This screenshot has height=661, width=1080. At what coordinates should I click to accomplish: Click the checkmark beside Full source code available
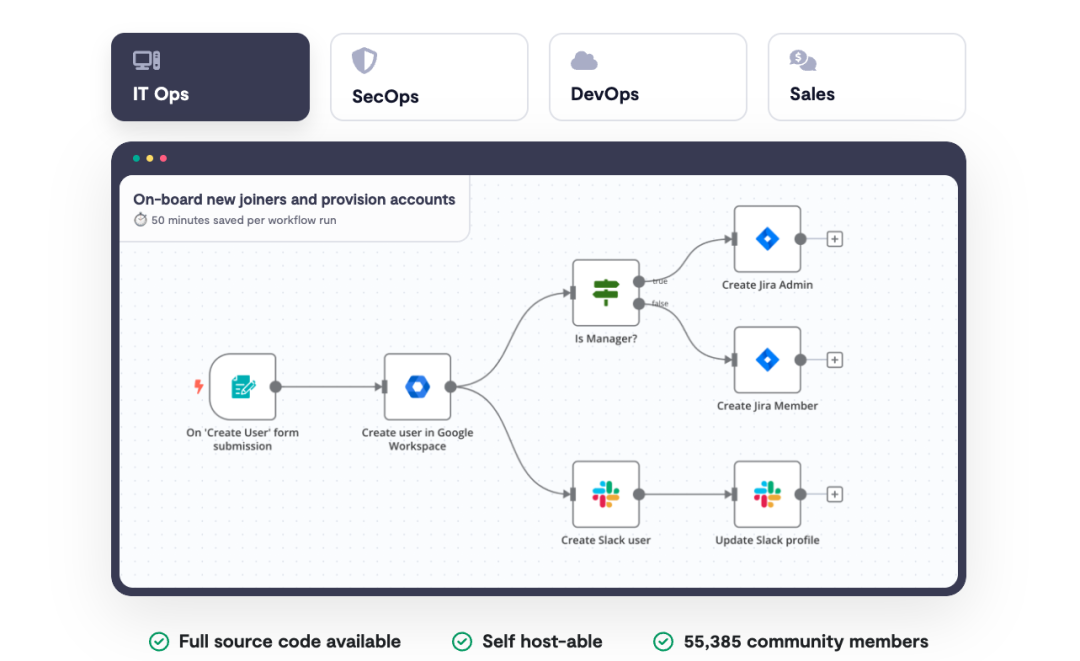(159, 642)
